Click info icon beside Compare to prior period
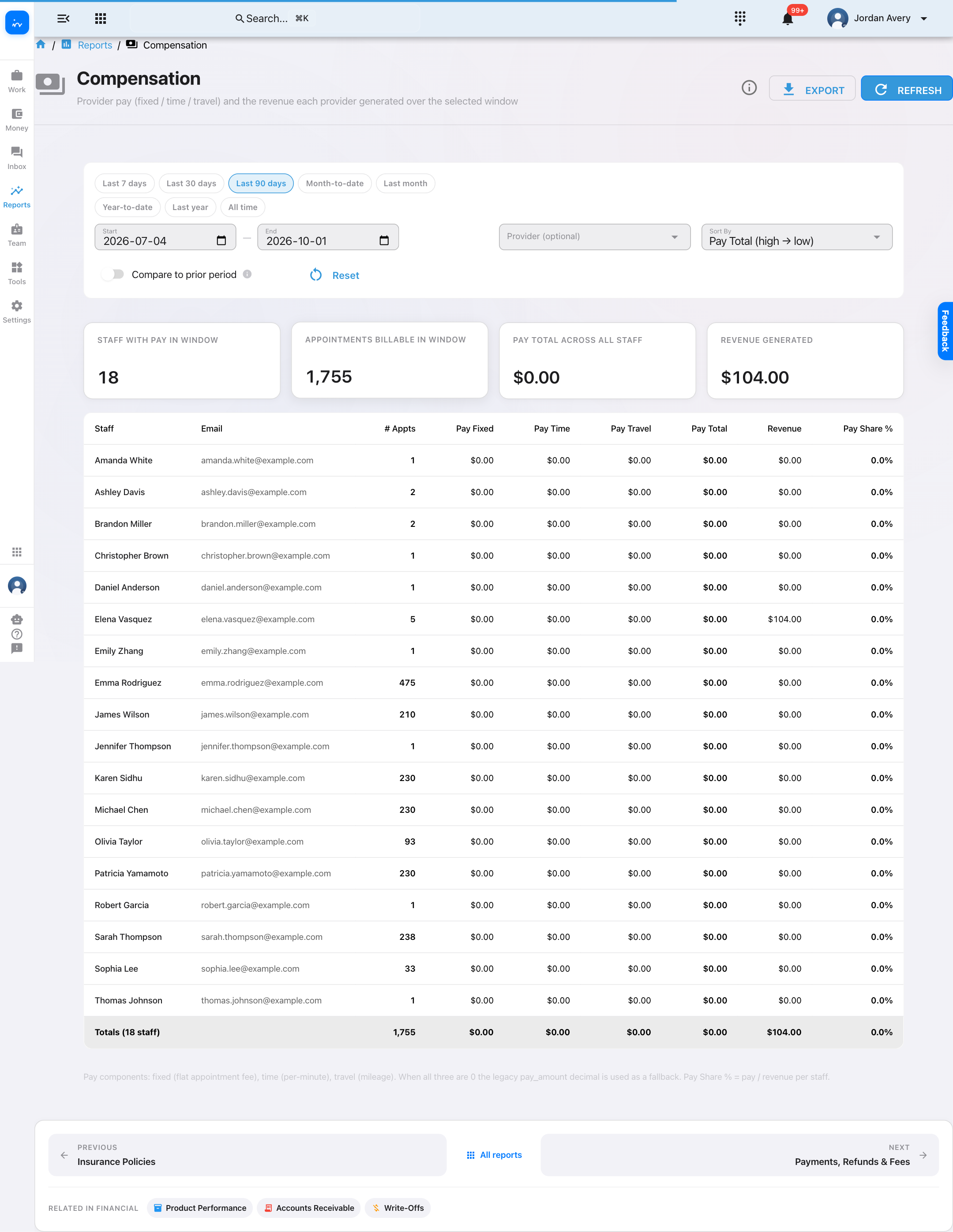Viewport: 953px width, 1232px height. [247, 274]
